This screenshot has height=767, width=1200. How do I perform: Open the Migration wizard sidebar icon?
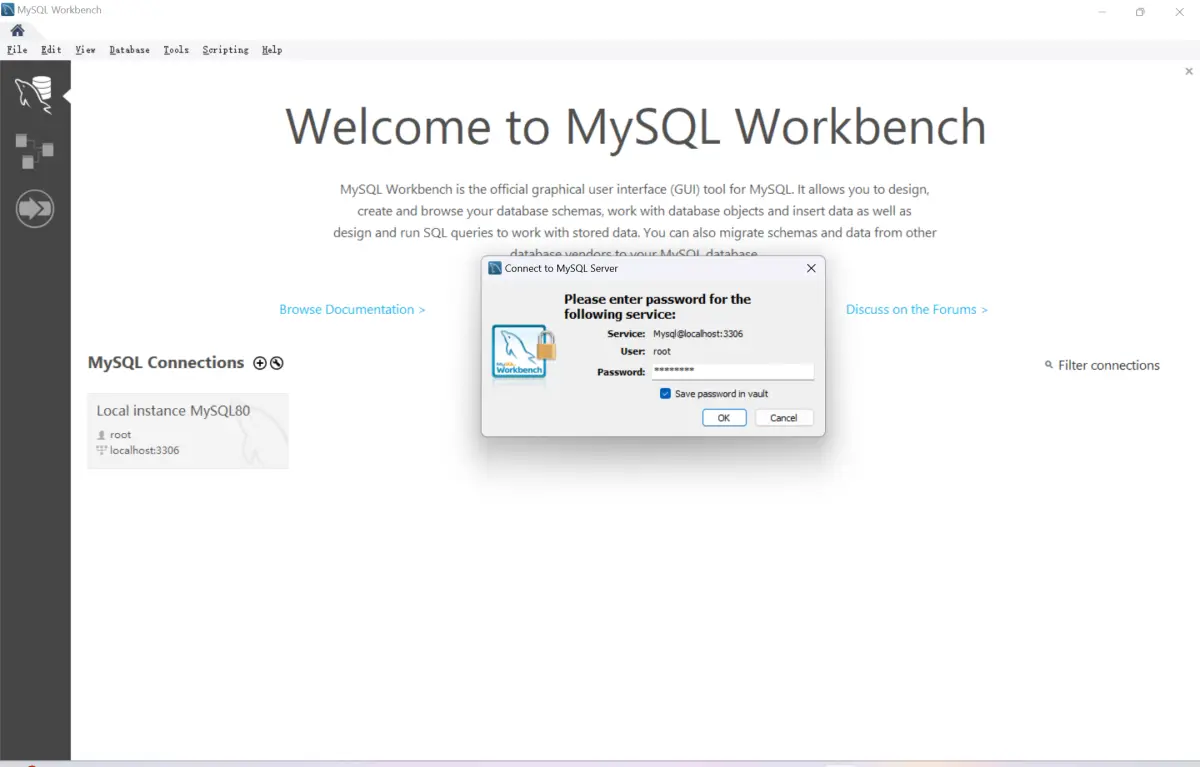[x=35, y=209]
